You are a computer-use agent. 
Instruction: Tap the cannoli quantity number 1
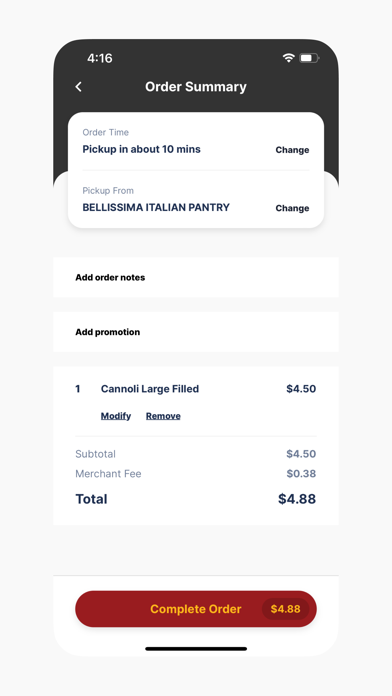(78, 389)
